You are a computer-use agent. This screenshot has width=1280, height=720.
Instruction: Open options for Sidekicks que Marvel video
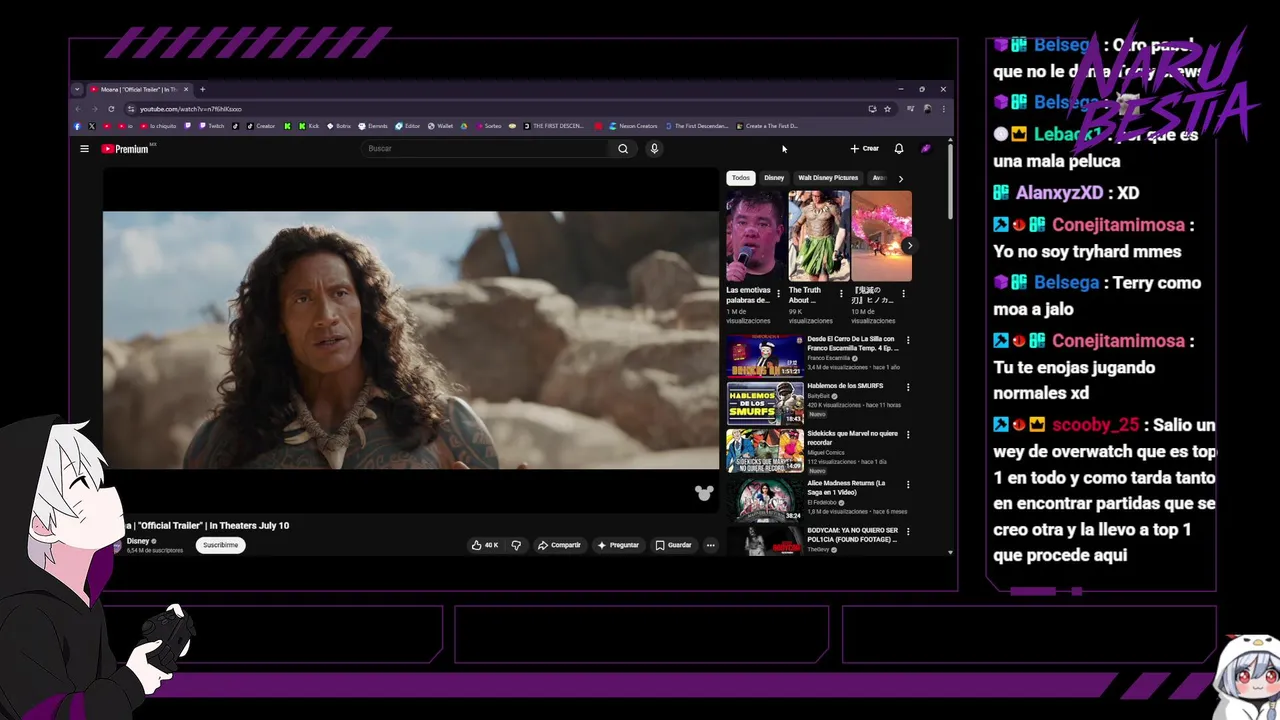click(x=908, y=435)
